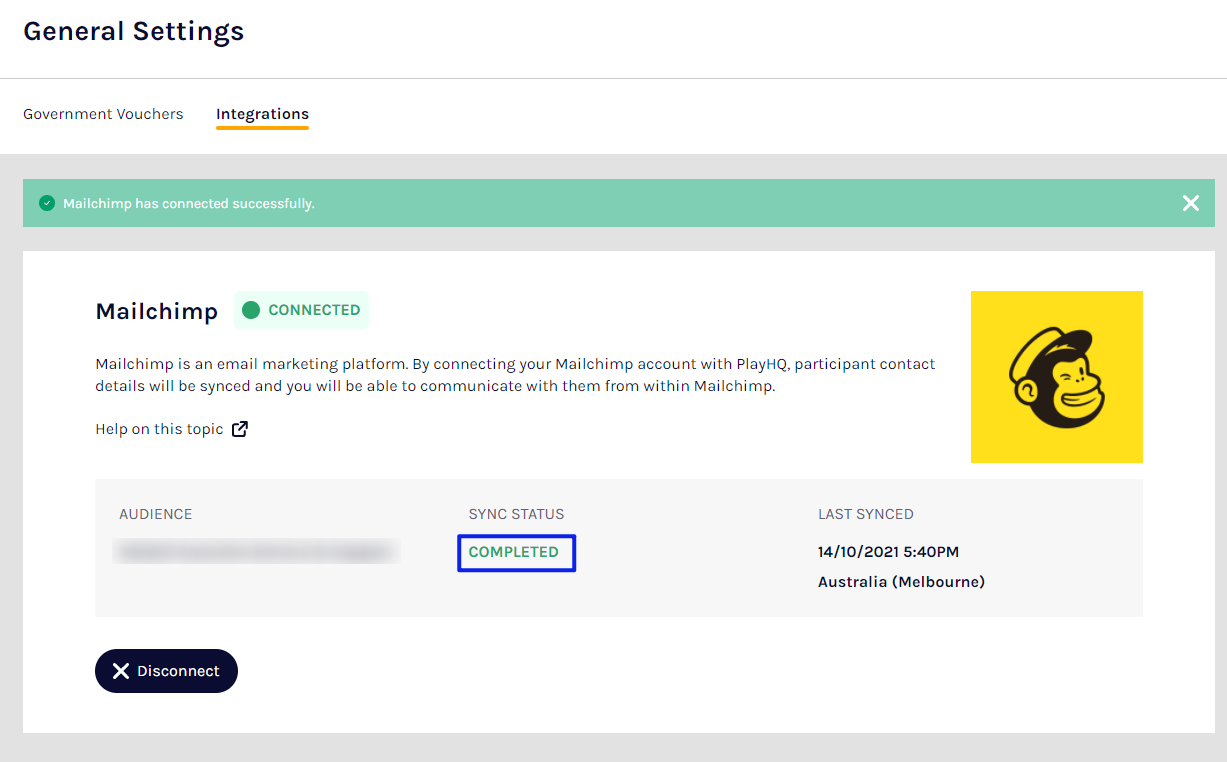This screenshot has width=1227, height=762.
Task: Click the highlighted COMPLETED sync status
Action: 516,552
